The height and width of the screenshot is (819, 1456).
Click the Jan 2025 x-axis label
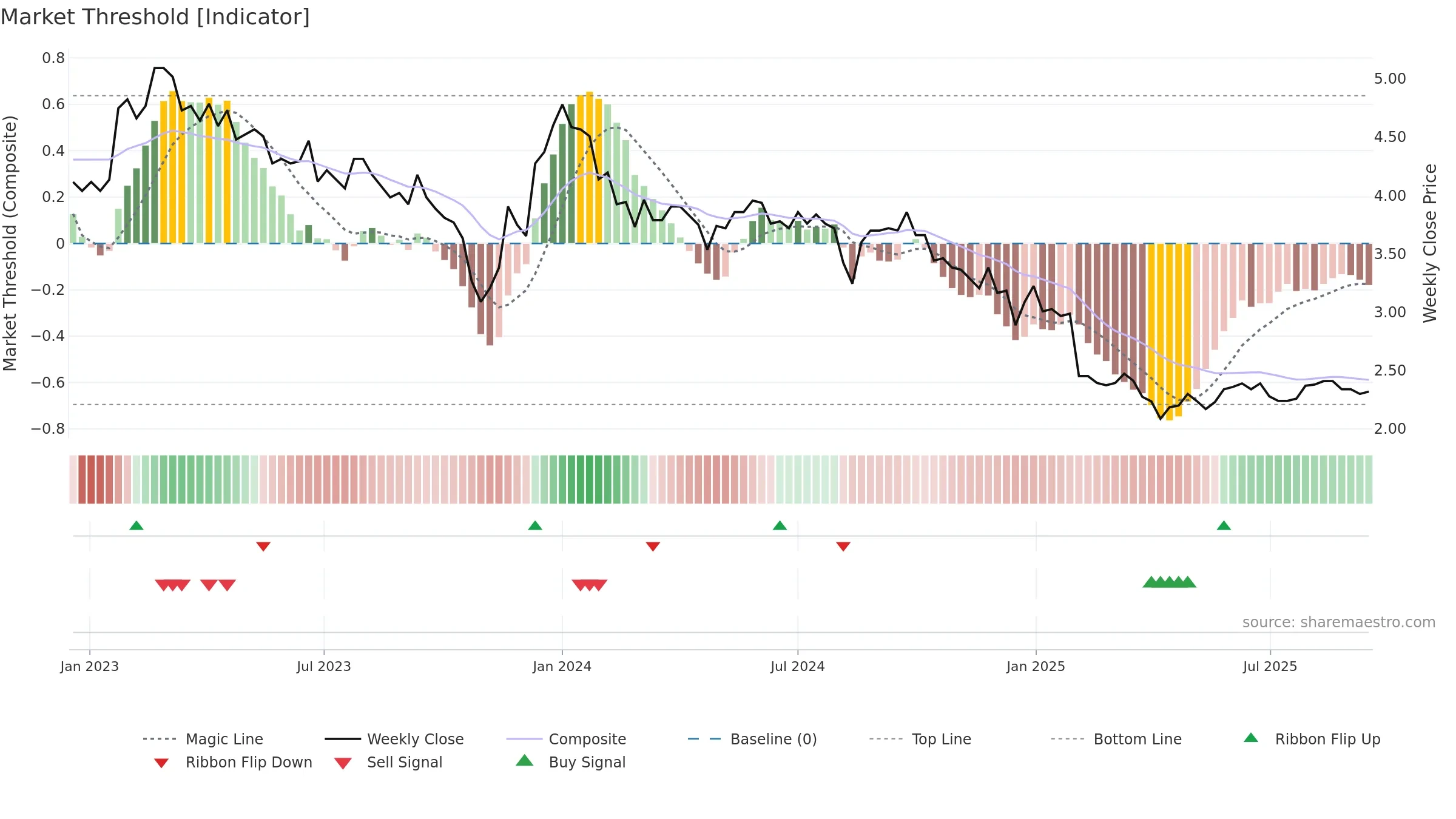pos(1036,666)
